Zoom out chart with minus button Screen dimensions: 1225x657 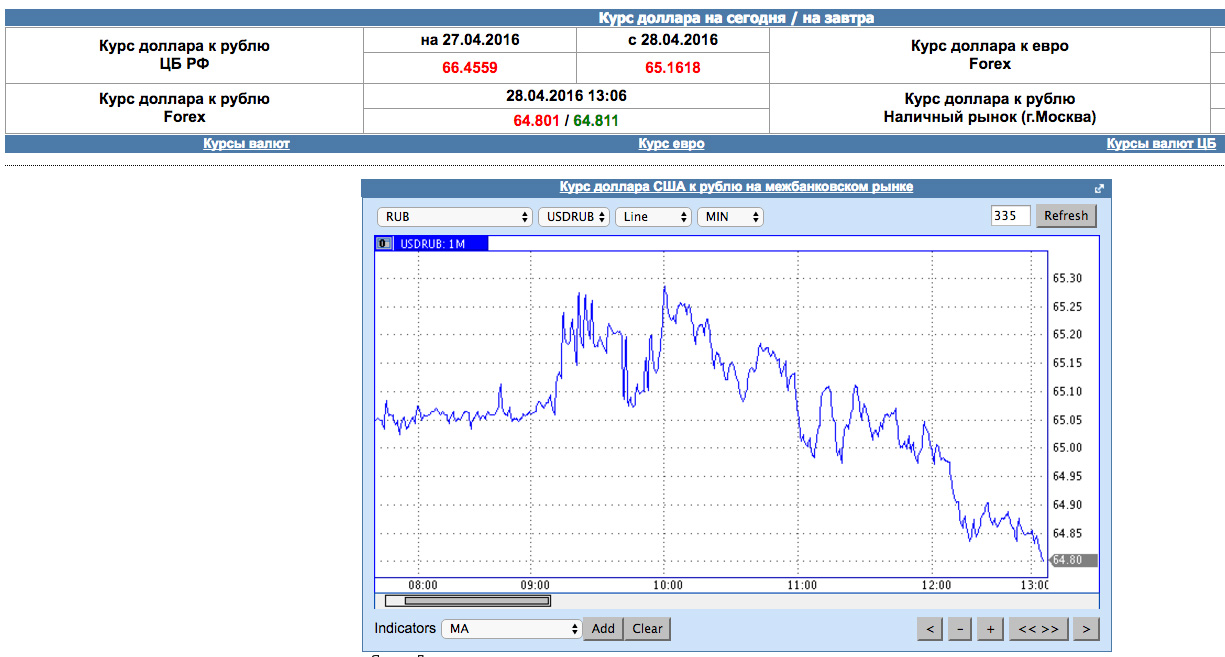pos(959,629)
